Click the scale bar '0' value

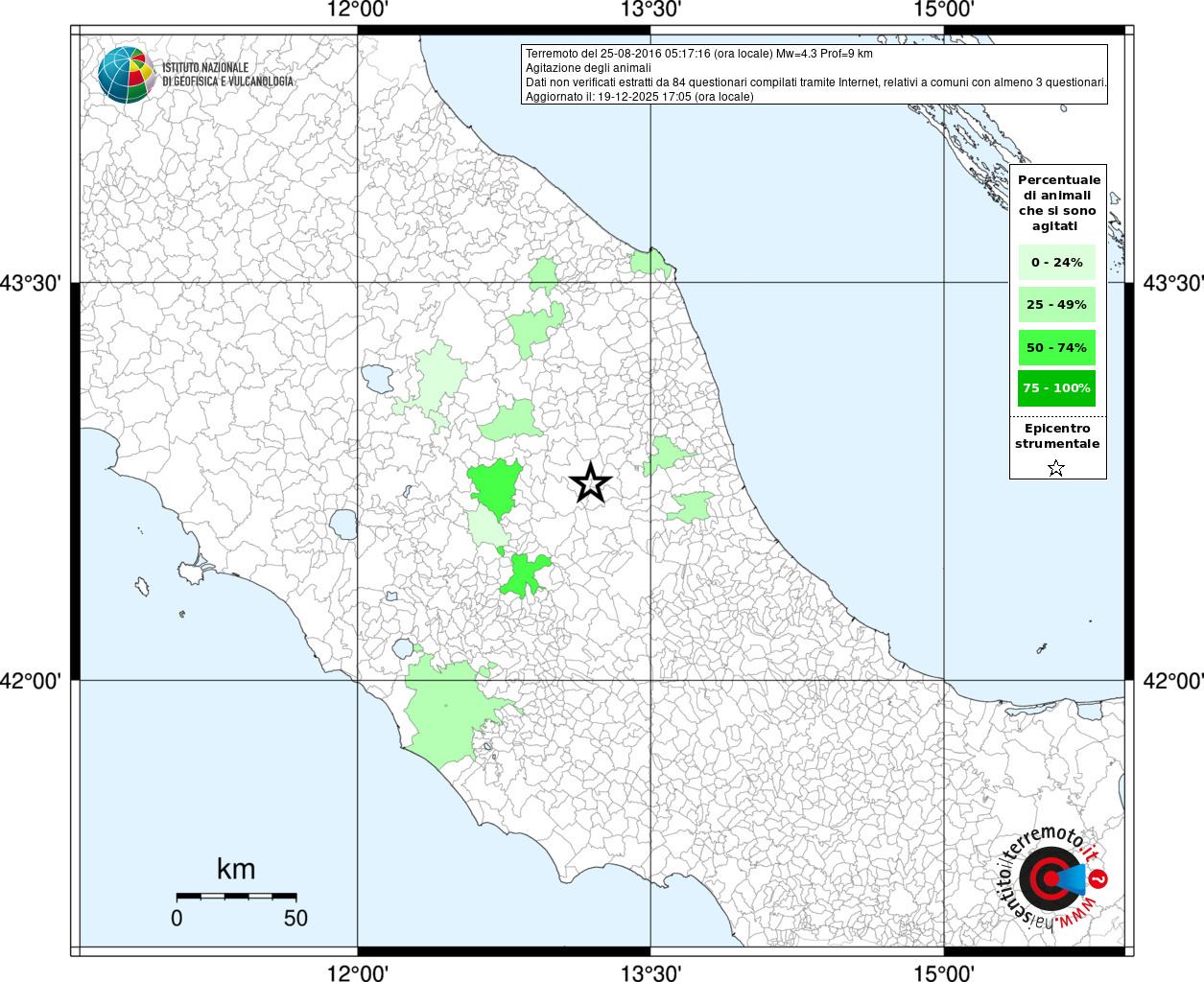[177, 918]
